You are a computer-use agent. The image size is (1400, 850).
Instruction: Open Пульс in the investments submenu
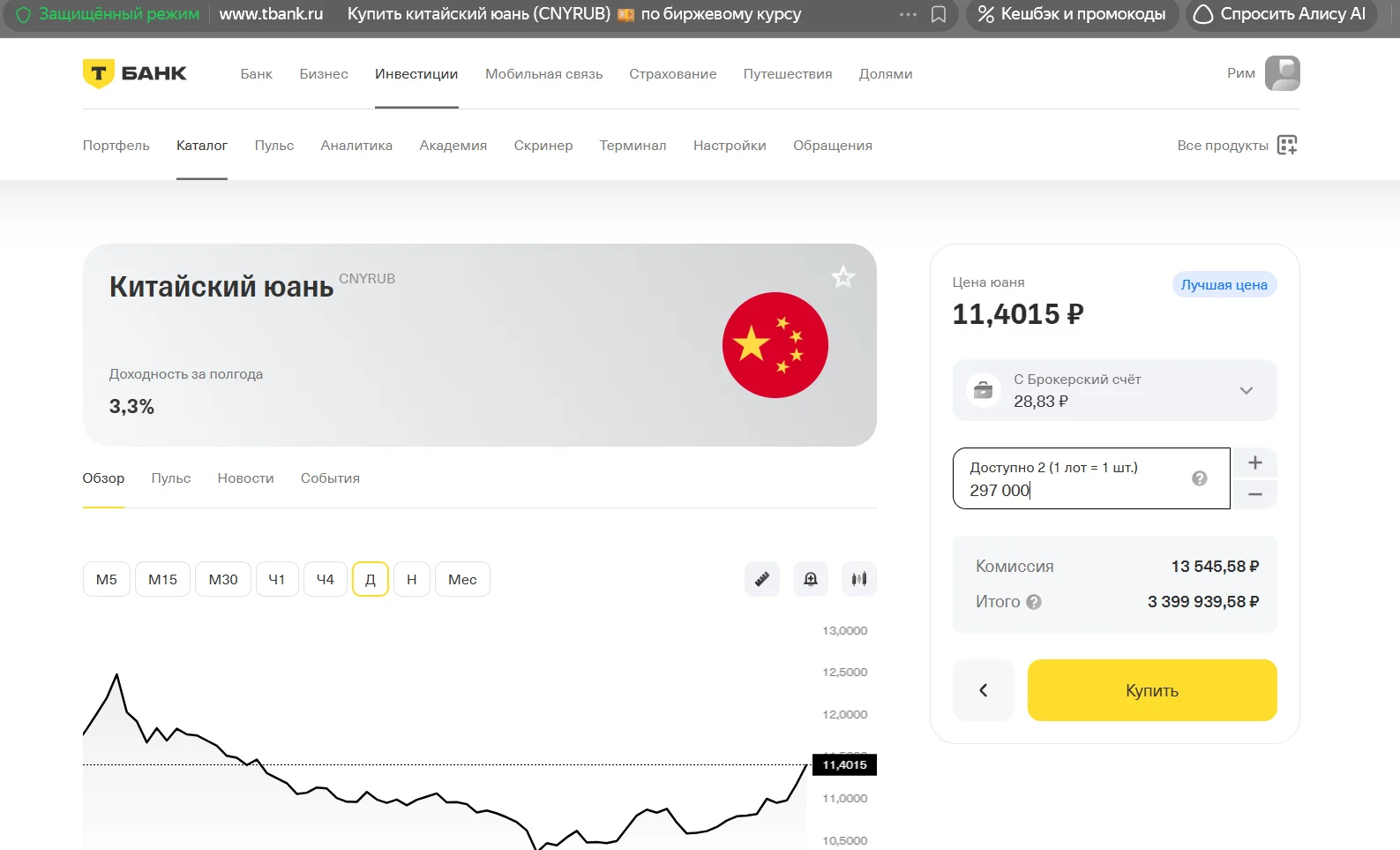(x=274, y=146)
